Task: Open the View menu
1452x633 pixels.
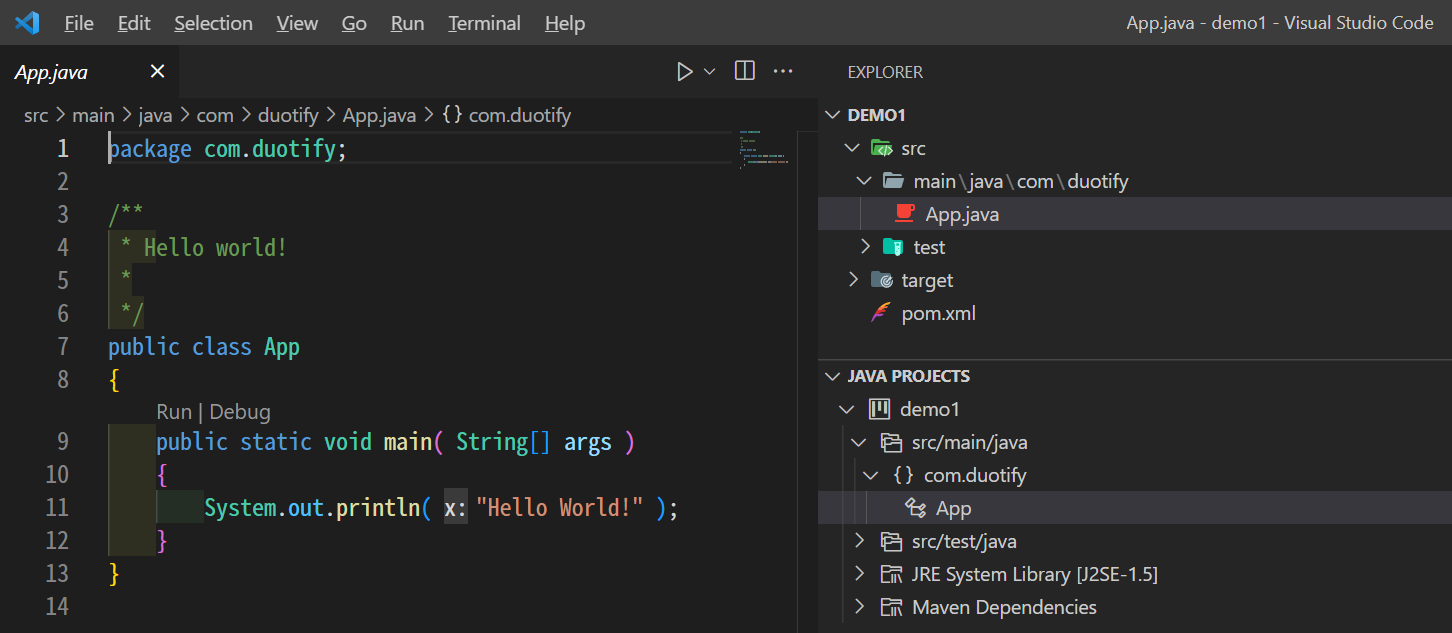Action: tap(297, 23)
